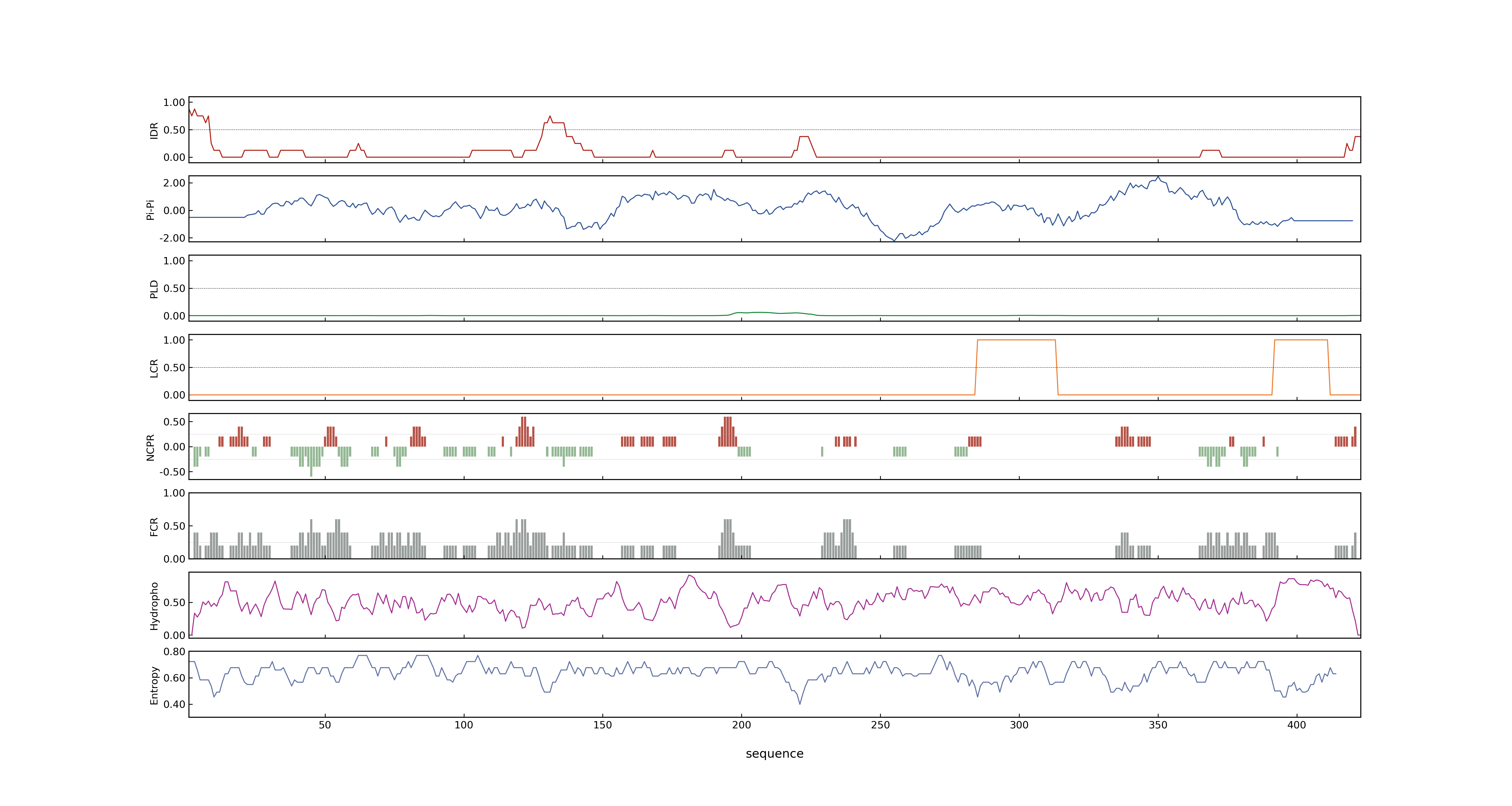1512x806 pixels.
Task: Click the second LCR plateau near residue 400
Action: click(1301, 340)
